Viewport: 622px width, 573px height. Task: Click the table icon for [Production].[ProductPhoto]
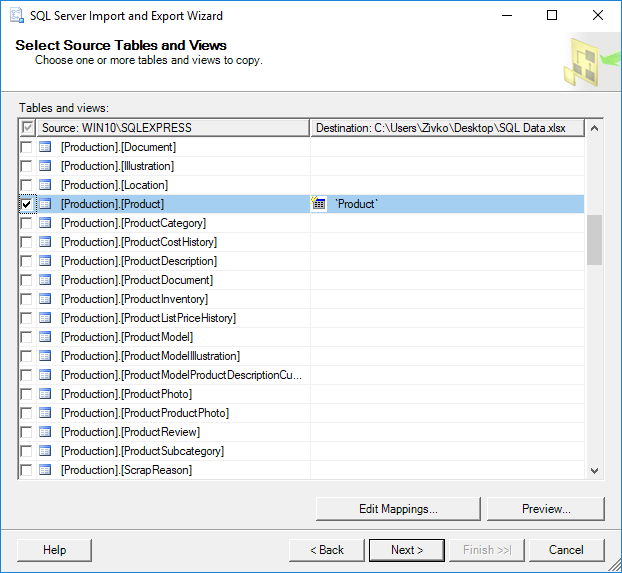click(x=45, y=394)
